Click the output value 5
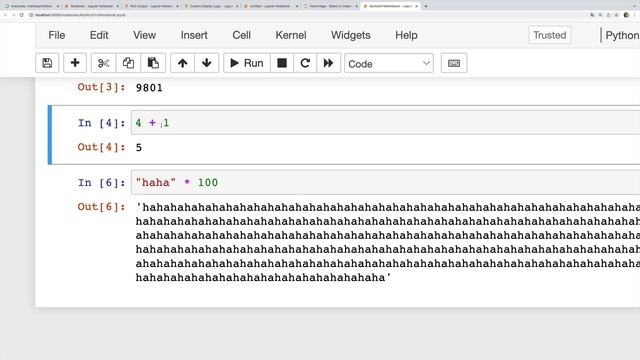 click(139, 147)
